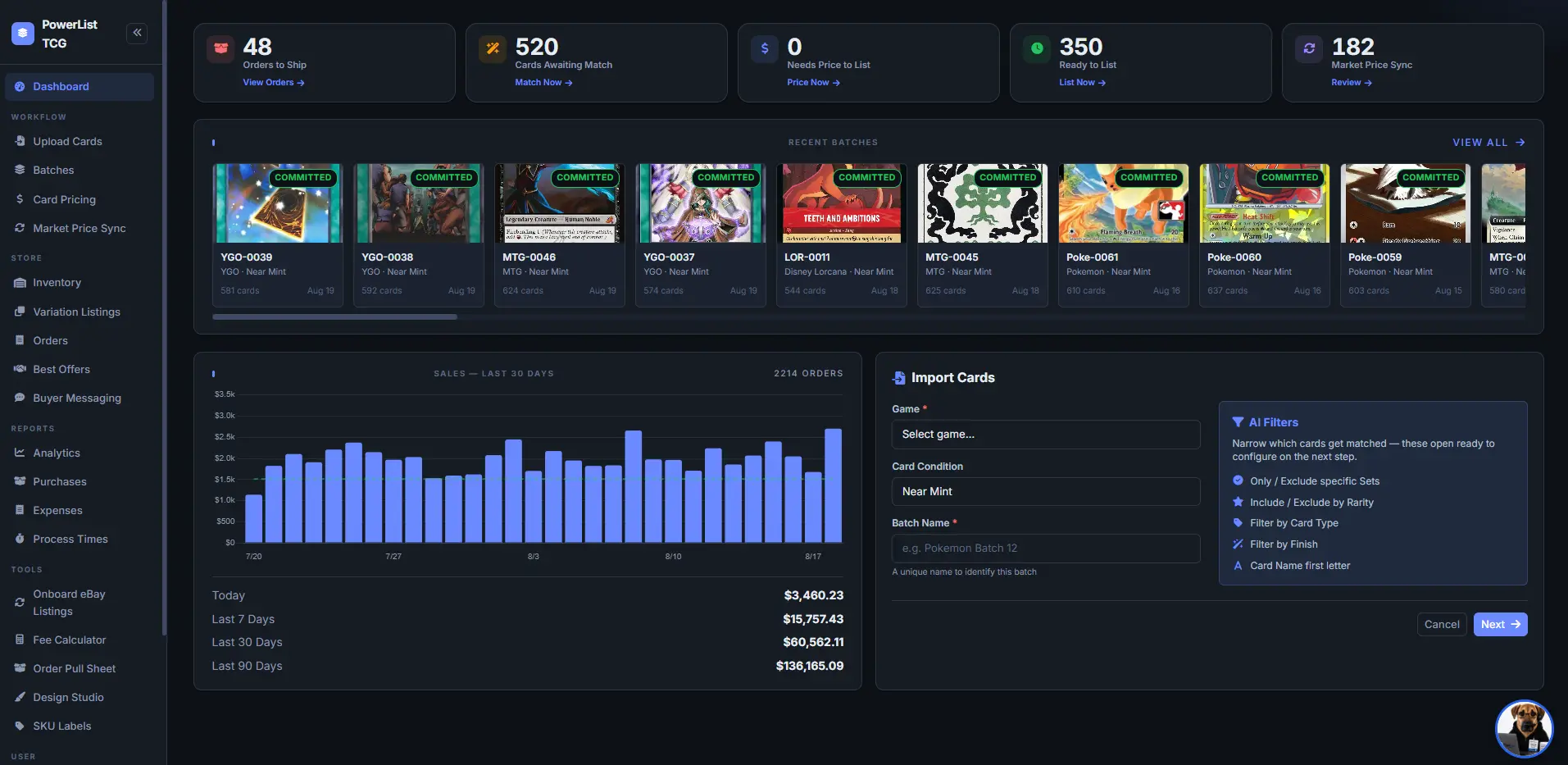
Task: Open the YGO-0039 batch thumbnail
Action: click(x=278, y=203)
